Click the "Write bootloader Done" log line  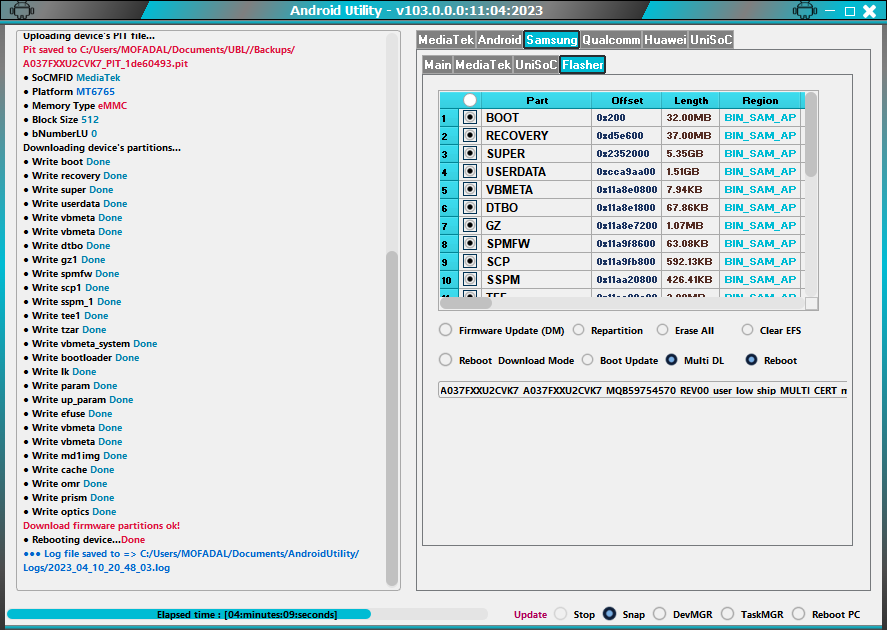click(x=81, y=357)
